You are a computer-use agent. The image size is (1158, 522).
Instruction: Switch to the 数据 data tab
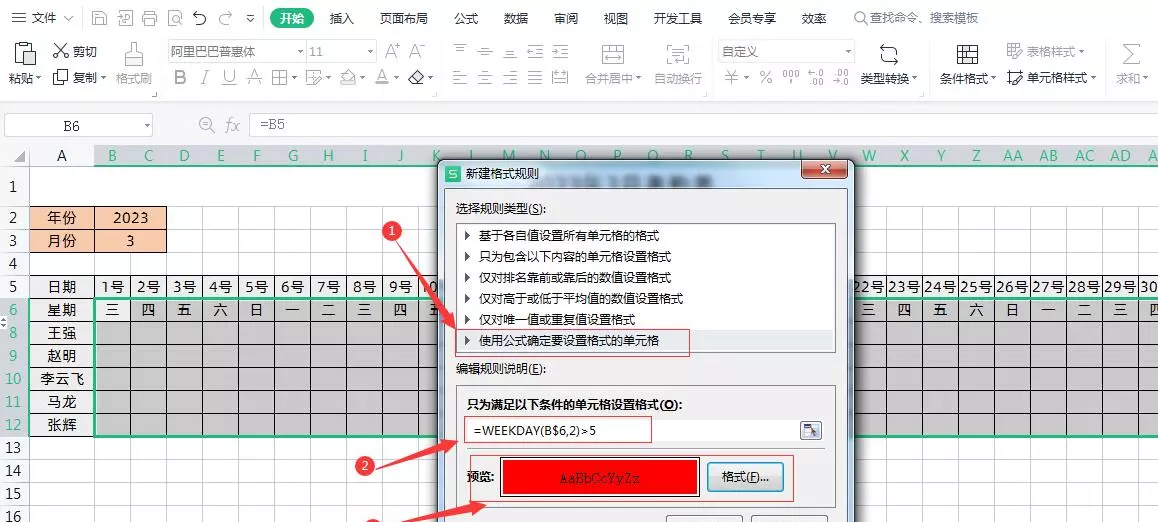[515, 18]
